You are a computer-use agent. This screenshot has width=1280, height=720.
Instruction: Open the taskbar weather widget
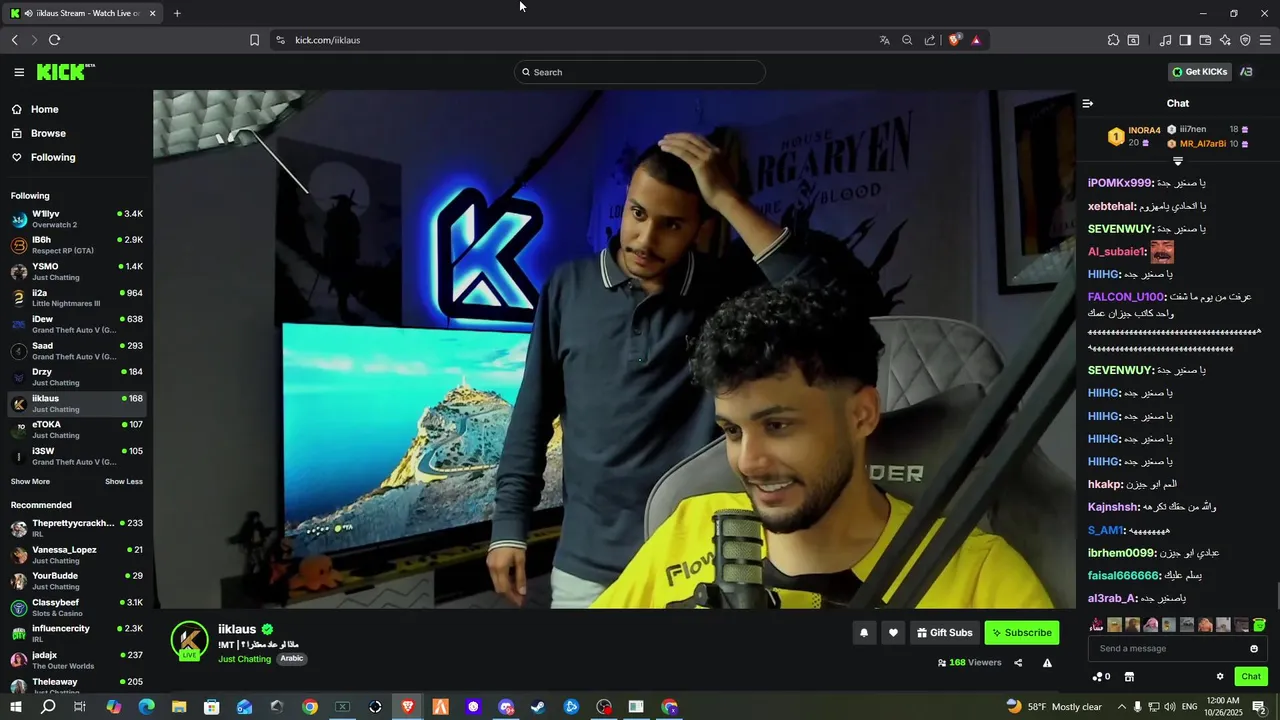pos(1054,707)
